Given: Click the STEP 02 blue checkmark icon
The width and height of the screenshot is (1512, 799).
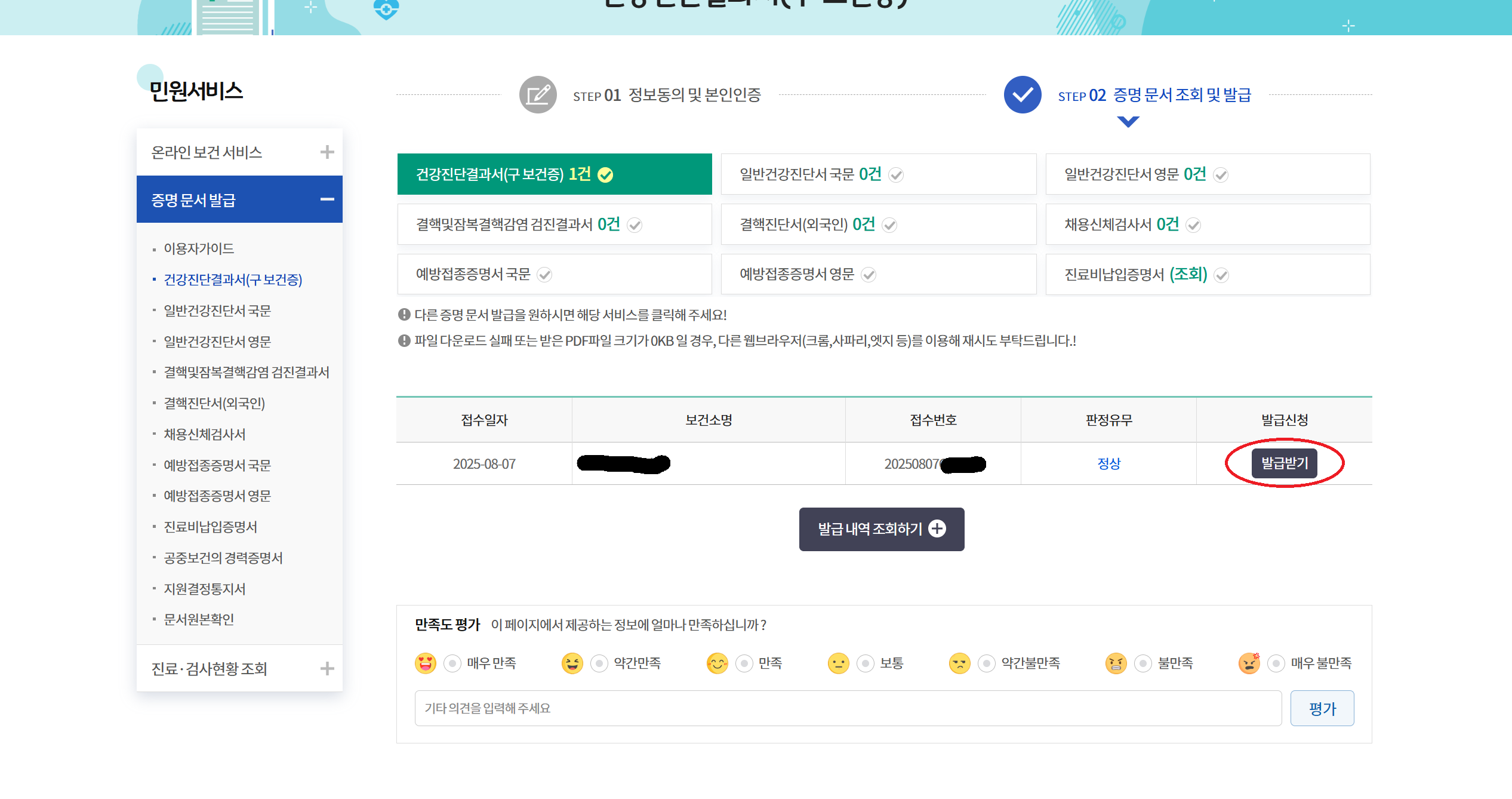Looking at the screenshot, I should coord(1022,94).
